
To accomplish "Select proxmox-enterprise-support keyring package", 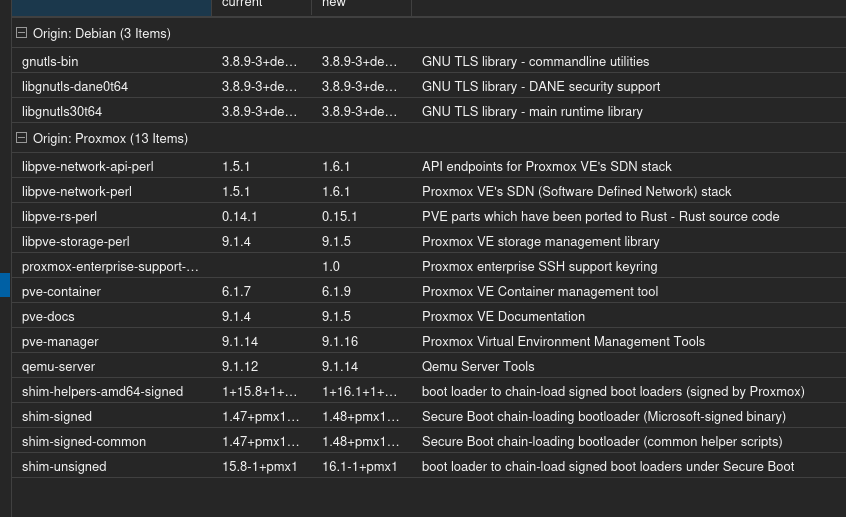I will coord(429,267).
